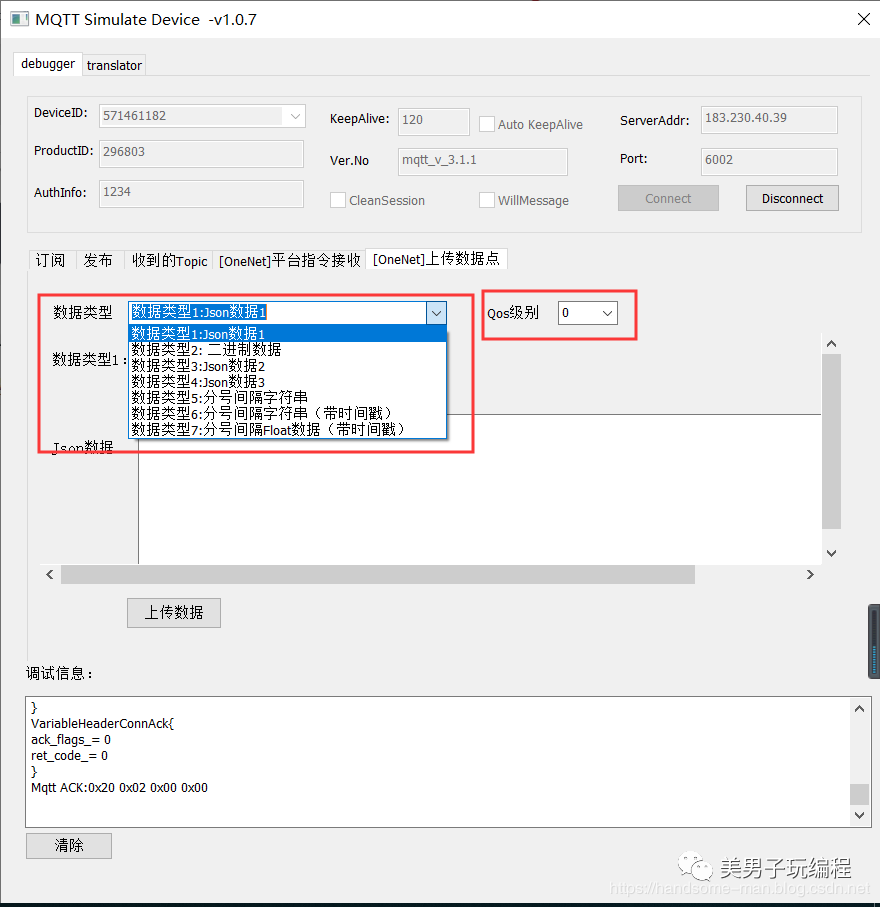Click the up arrow on the data area scrollbar
This screenshot has height=907, width=880.
831,342
